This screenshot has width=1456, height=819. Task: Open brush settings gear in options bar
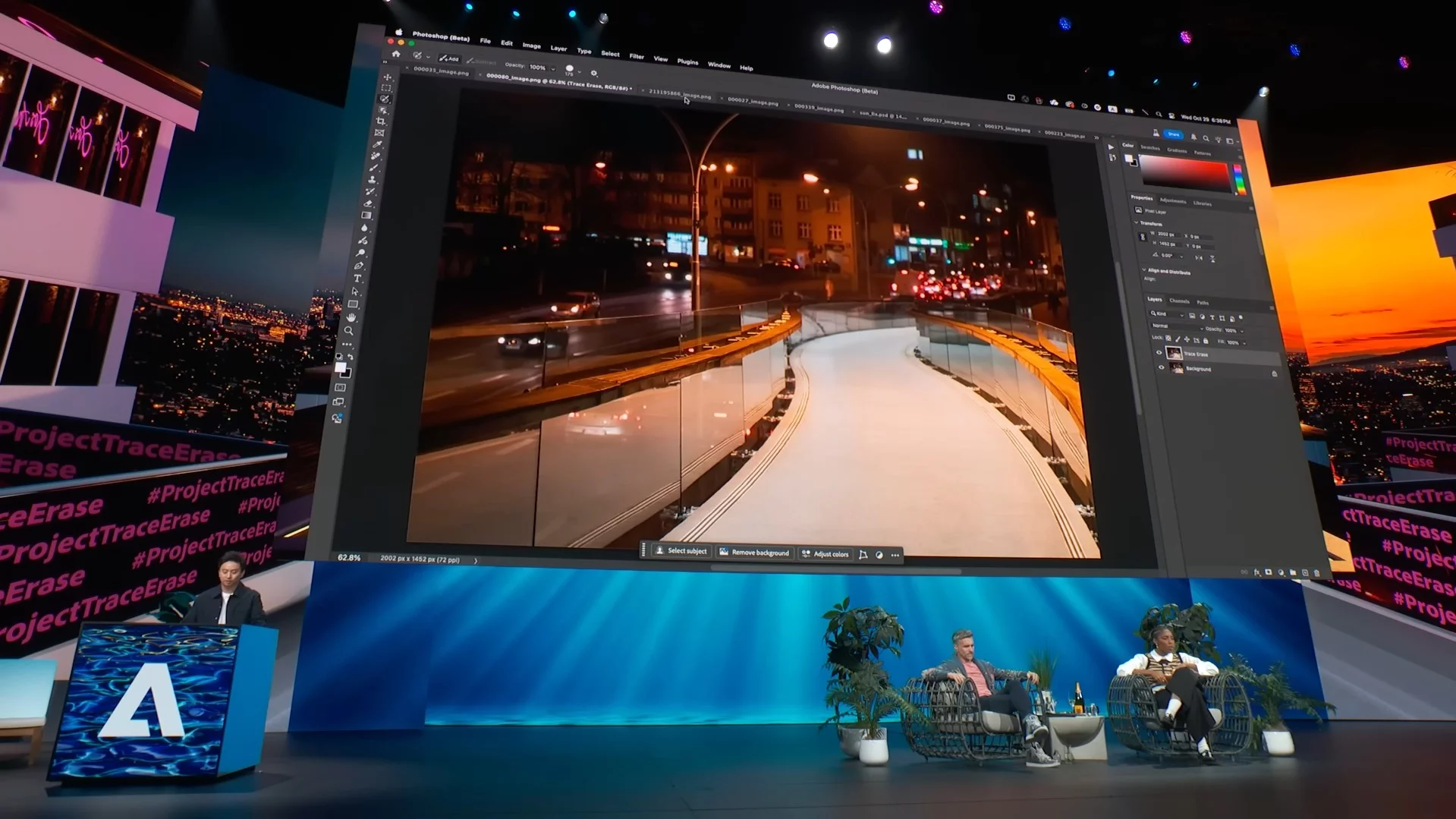coord(594,74)
